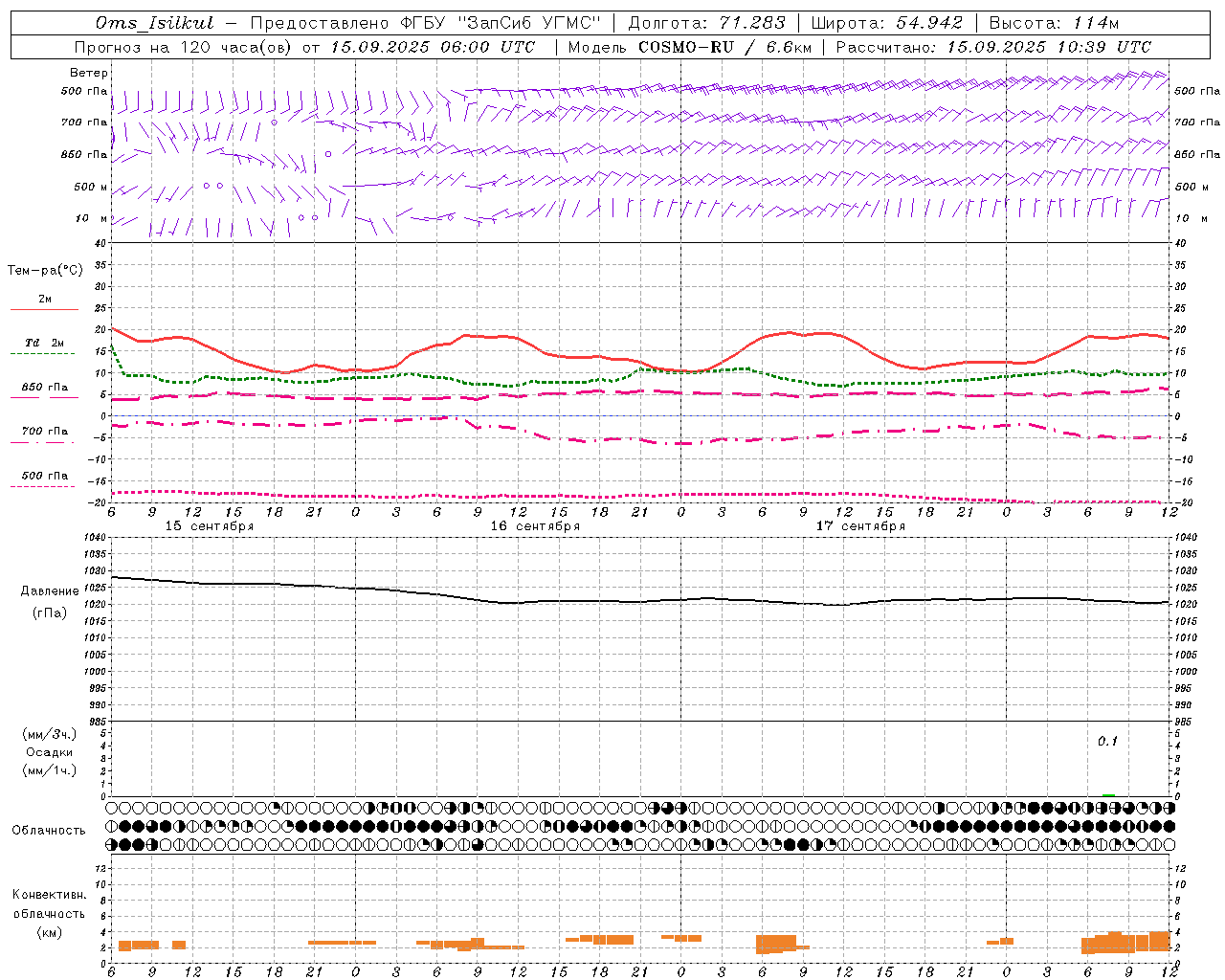Click the date label 17 сентября
The image size is (1225, 980).
(860, 526)
